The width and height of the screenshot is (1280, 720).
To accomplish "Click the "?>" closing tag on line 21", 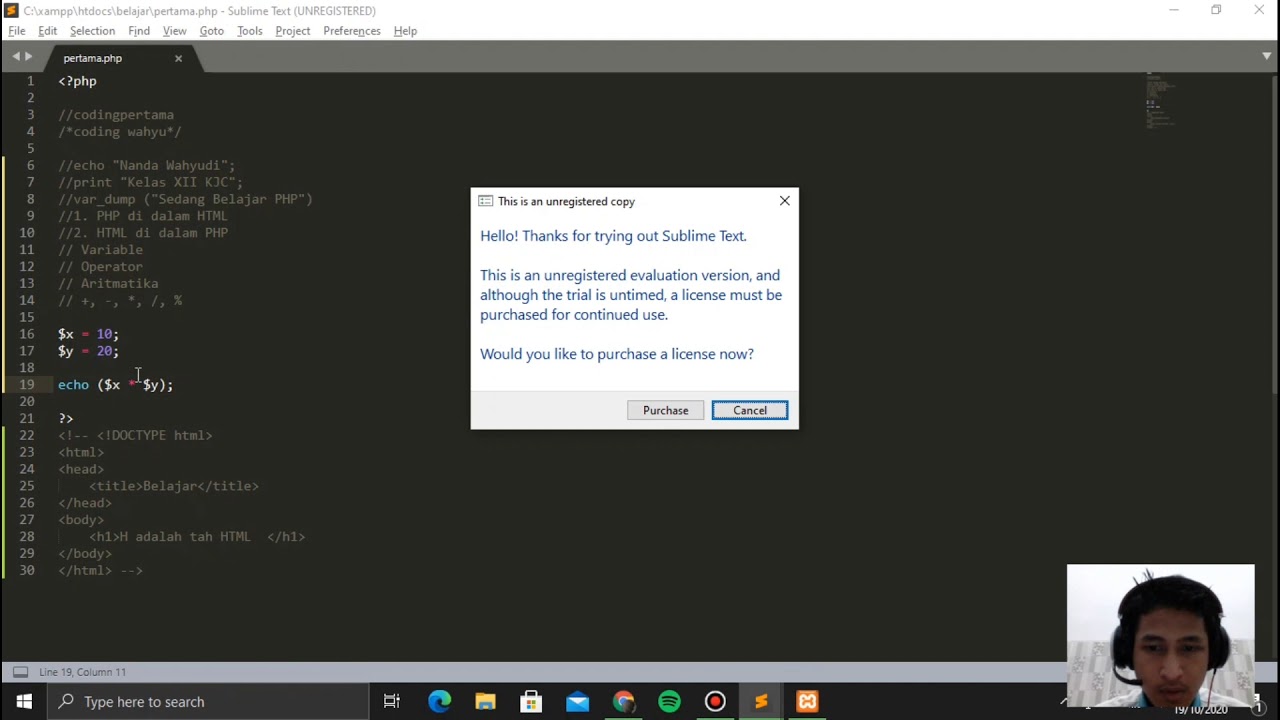I will coord(66,418).
